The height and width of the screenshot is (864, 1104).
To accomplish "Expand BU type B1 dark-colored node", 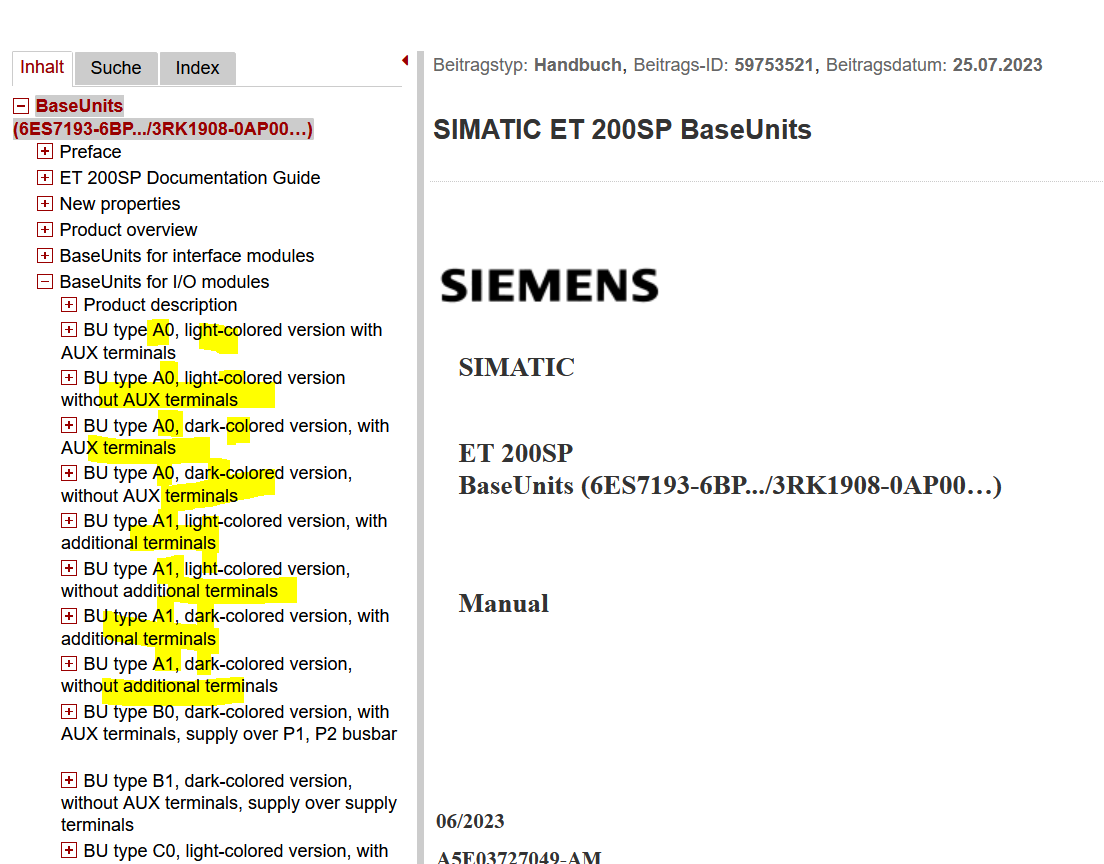I will (68, 780).
